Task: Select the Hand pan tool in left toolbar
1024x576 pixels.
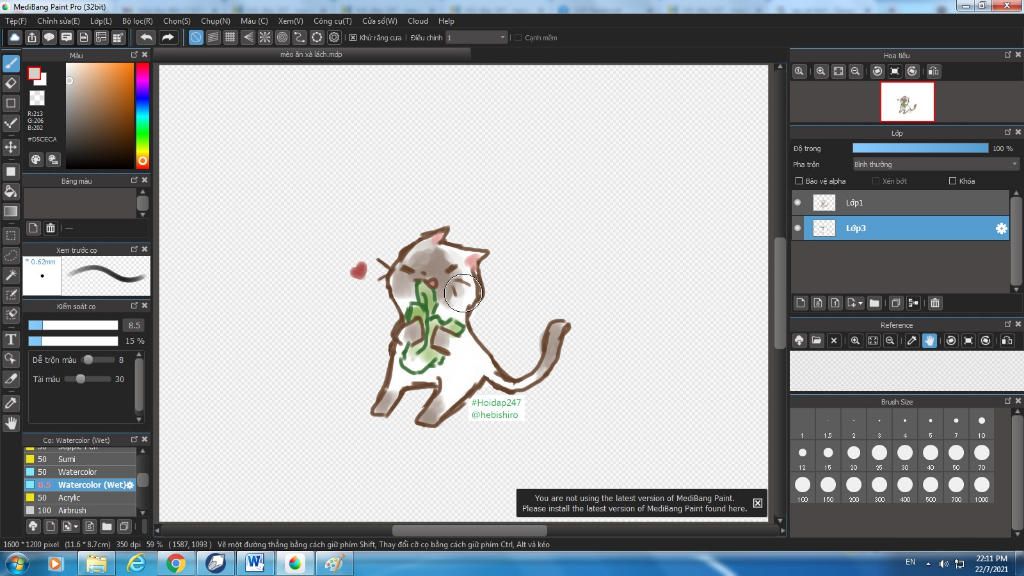Action: [x=11, y=423]
